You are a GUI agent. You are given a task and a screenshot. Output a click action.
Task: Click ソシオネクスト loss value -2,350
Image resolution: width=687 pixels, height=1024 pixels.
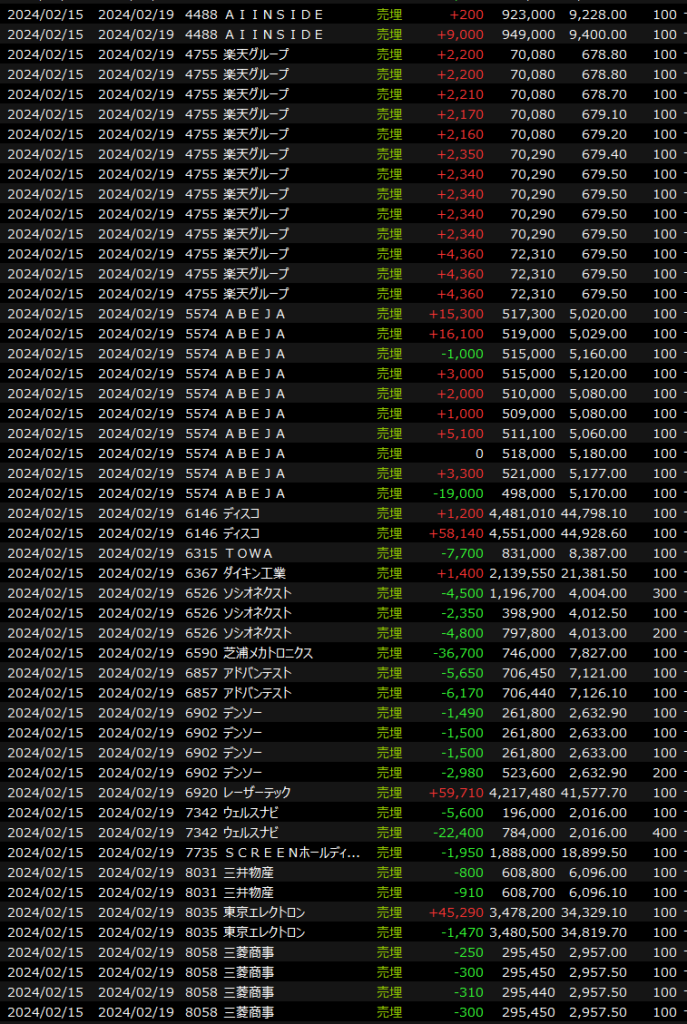pos(464,613)
